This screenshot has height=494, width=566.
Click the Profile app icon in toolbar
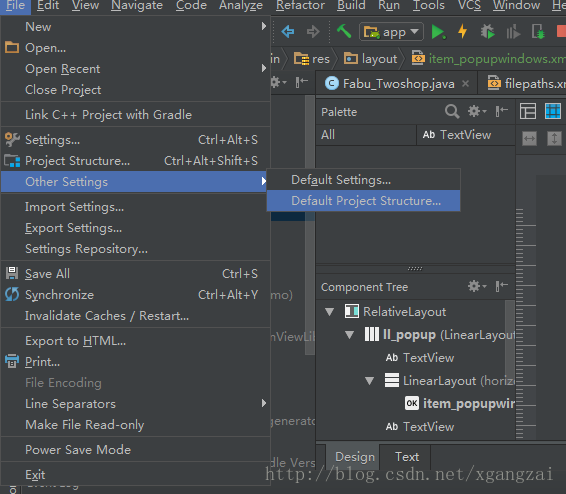[513, 32]
